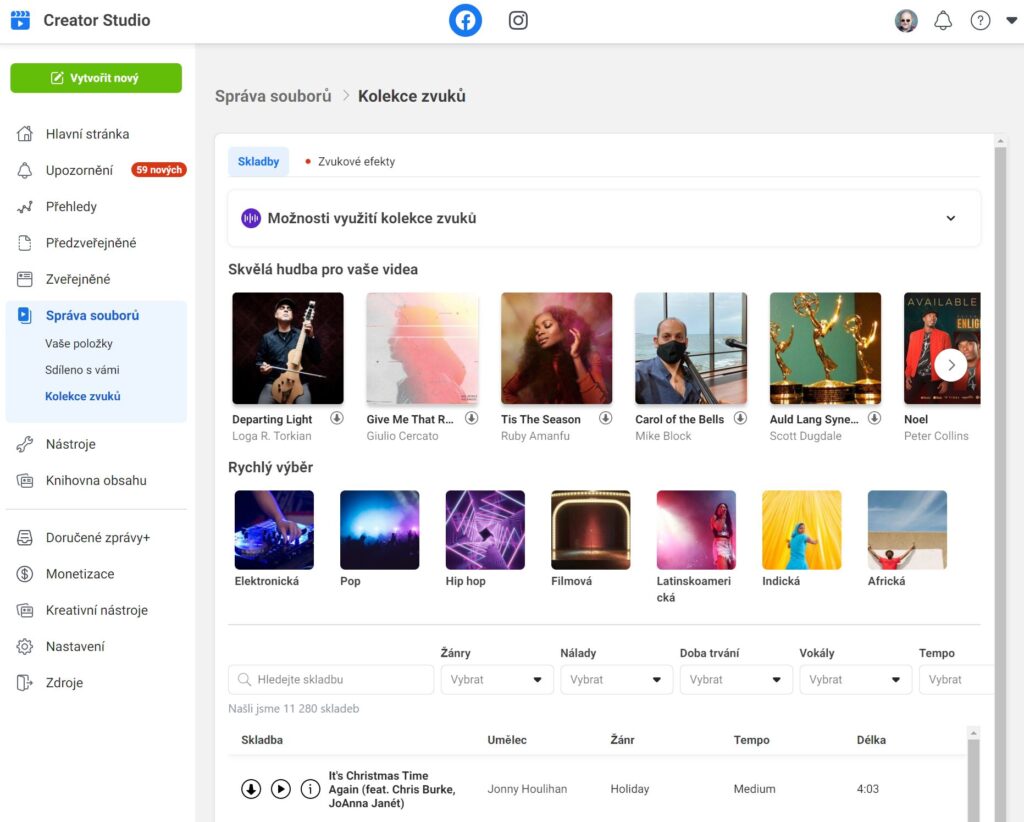Click the Zdroje exit icon
The width and height of the screenshot is (1024, 822).
pyautogui.click(x=25, y=683)
